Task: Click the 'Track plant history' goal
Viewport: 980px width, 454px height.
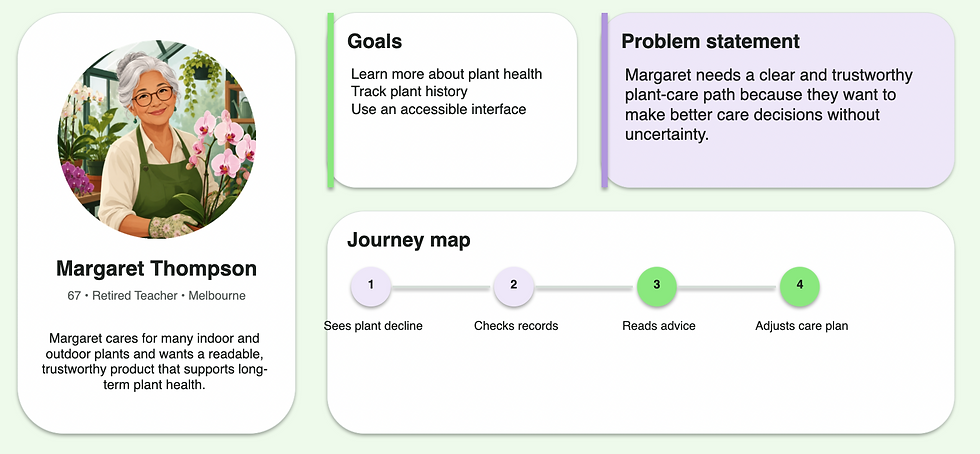Action: (409, 91)
